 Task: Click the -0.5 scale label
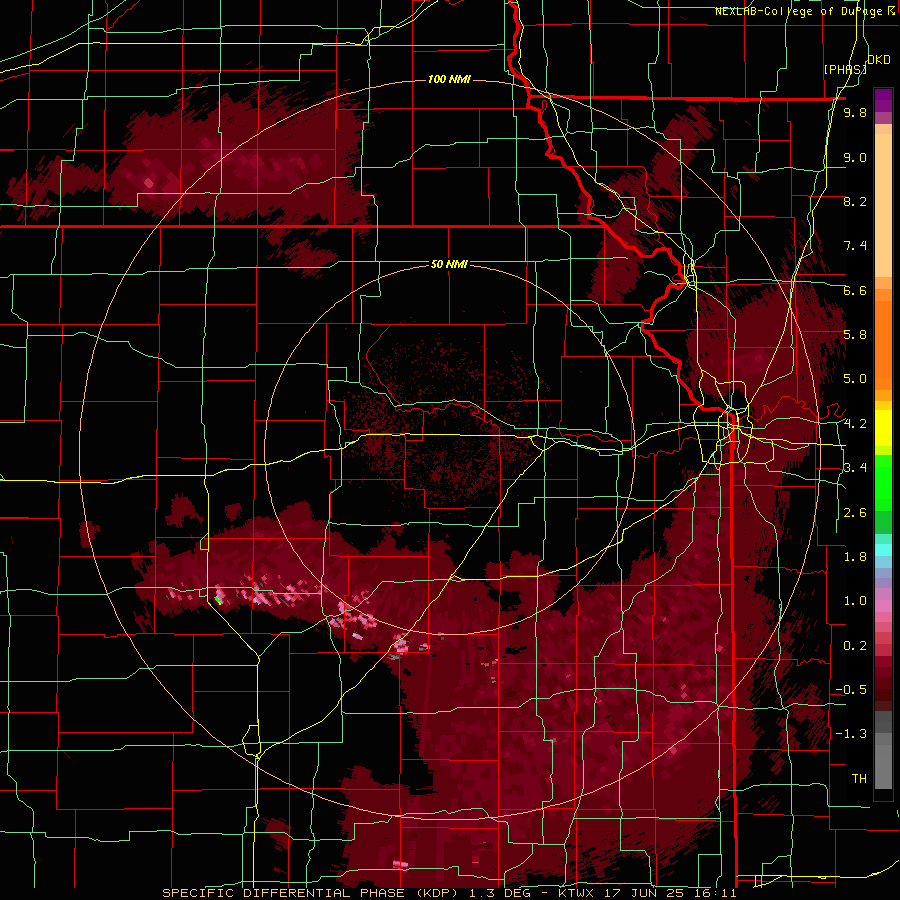pyautogui.click(x=851, y=690)
